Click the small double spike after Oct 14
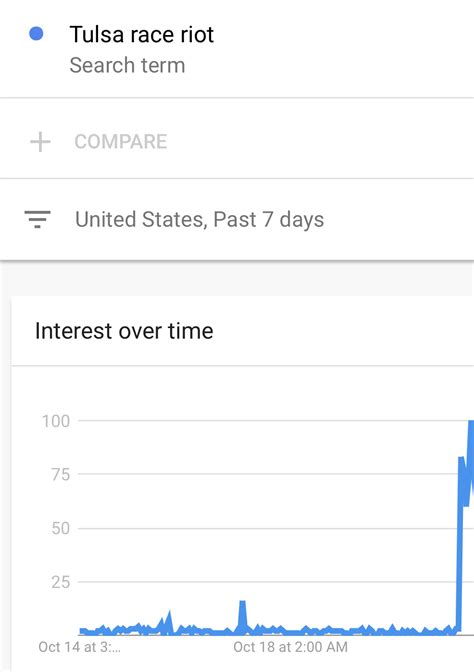This screenshot has width=474, height=672. point(165,621)
